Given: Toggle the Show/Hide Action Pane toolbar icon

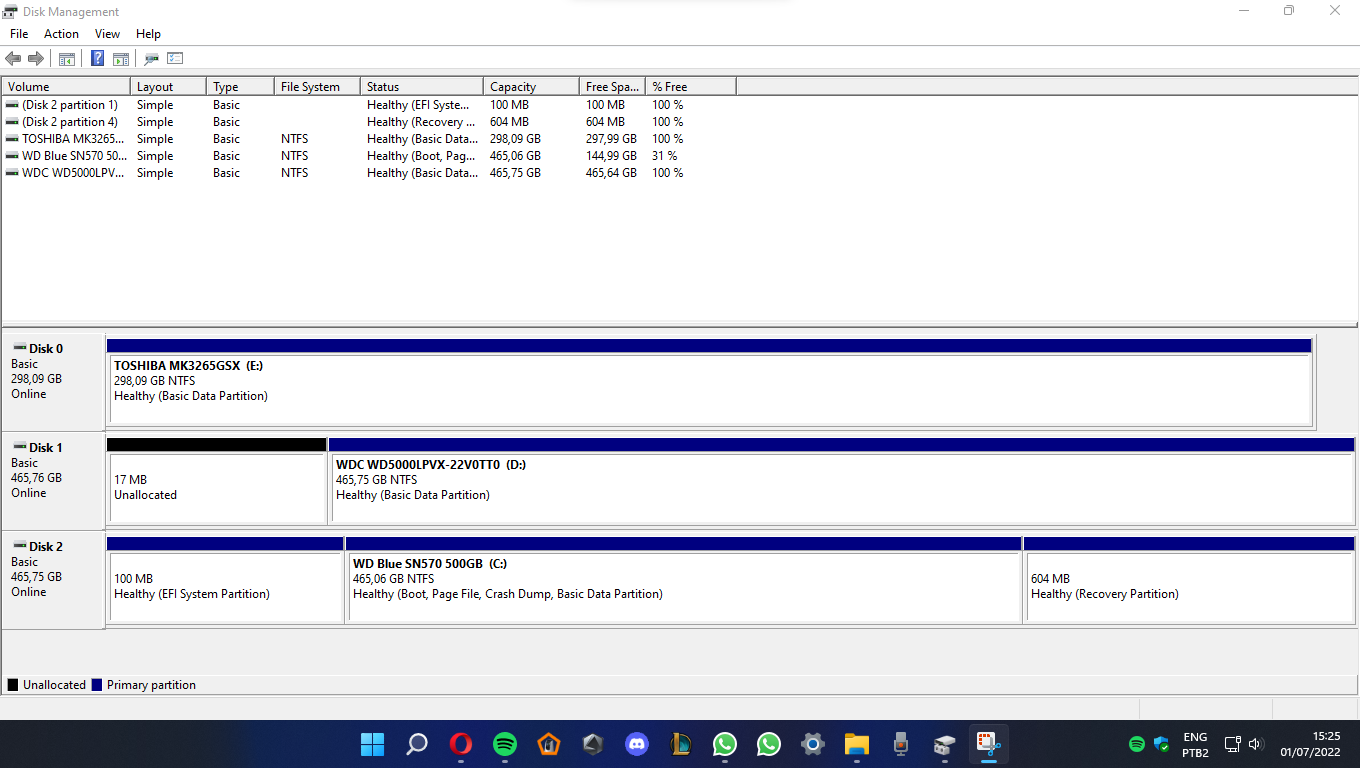Looking at the screenshot, I should pyautogui.click(x=121, y=59).
